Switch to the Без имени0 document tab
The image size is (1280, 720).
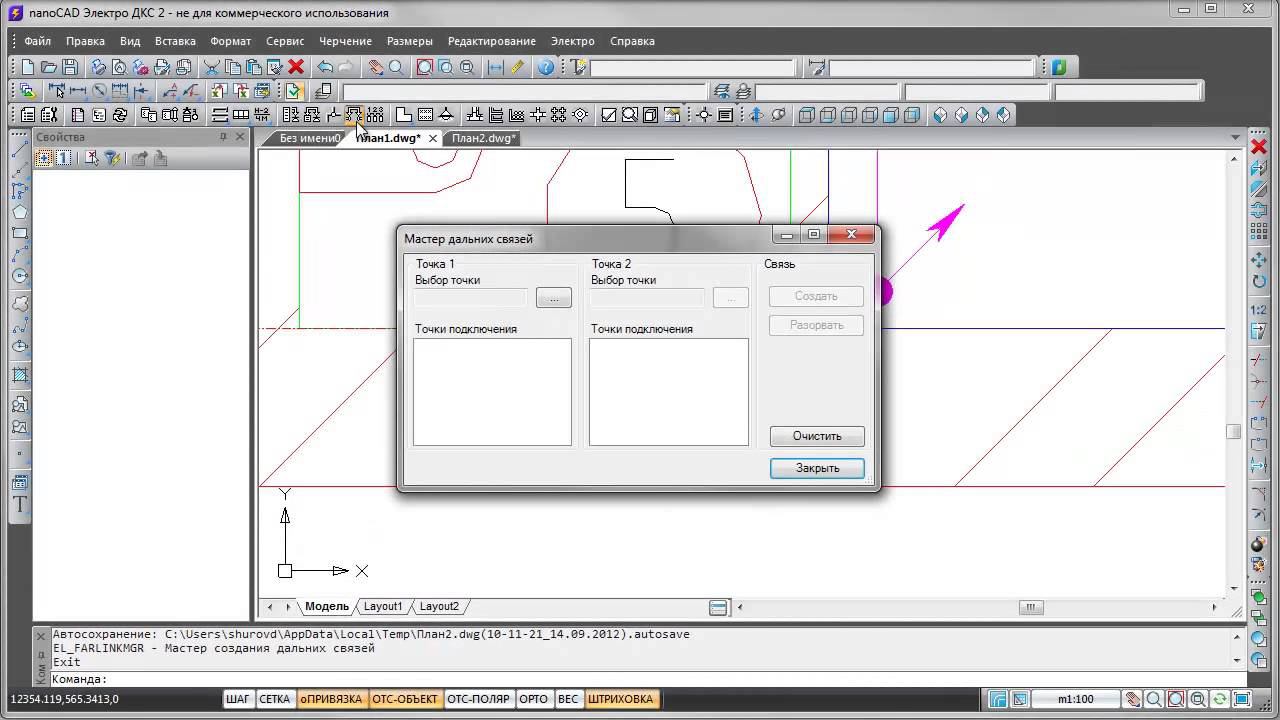[309, 138]
